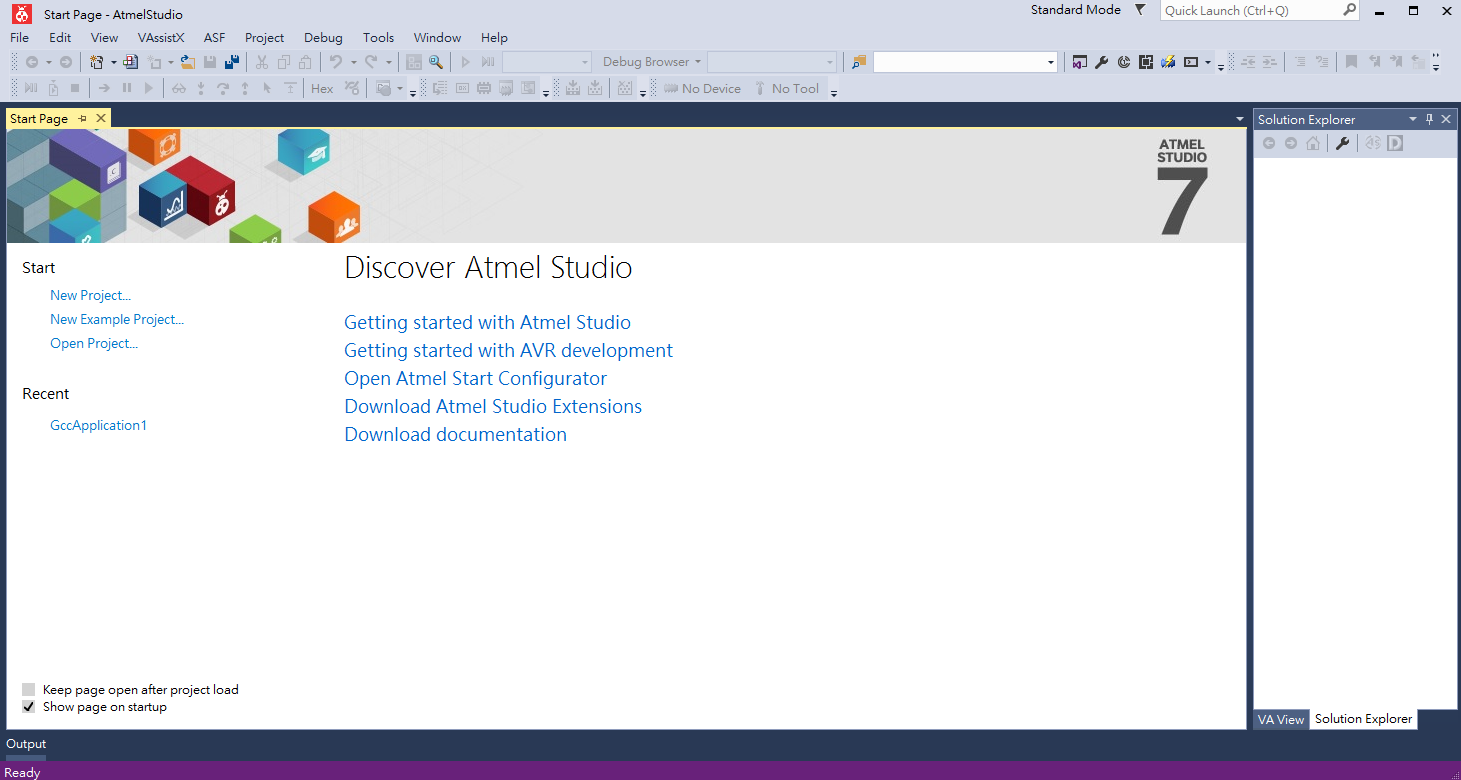This screenshot has width=1461, height=780.
Task: Click the No Device chip selector
Action: coord(702,88)
